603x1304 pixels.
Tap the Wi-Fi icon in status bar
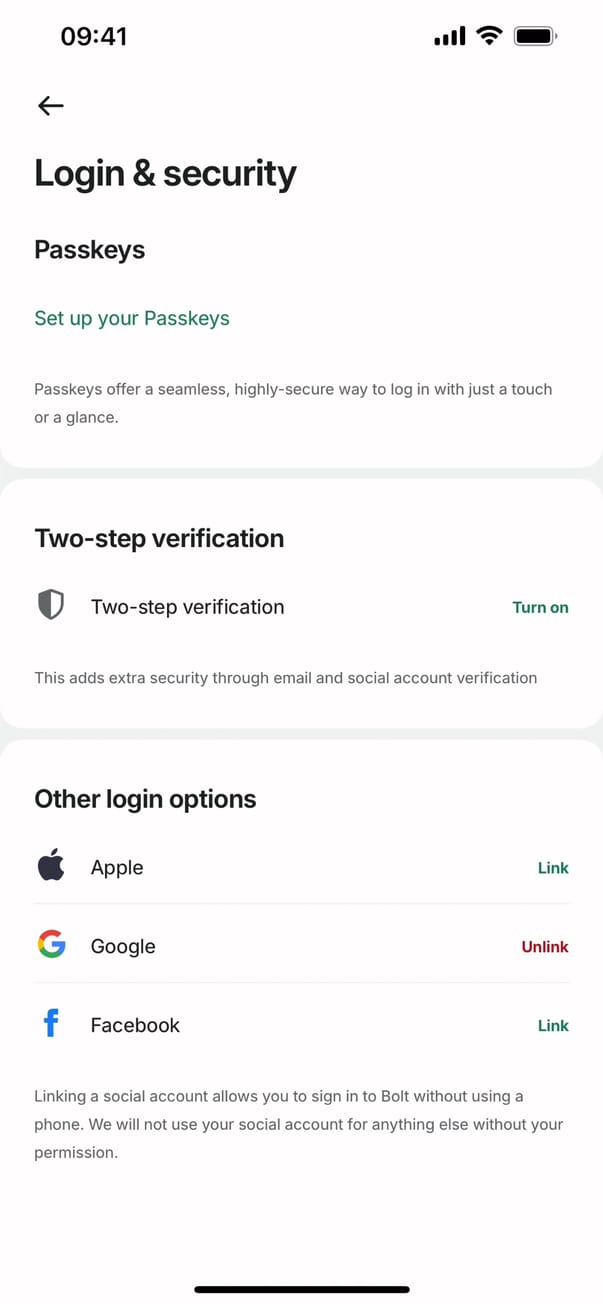pyautogui.click(x=489, y=37)
